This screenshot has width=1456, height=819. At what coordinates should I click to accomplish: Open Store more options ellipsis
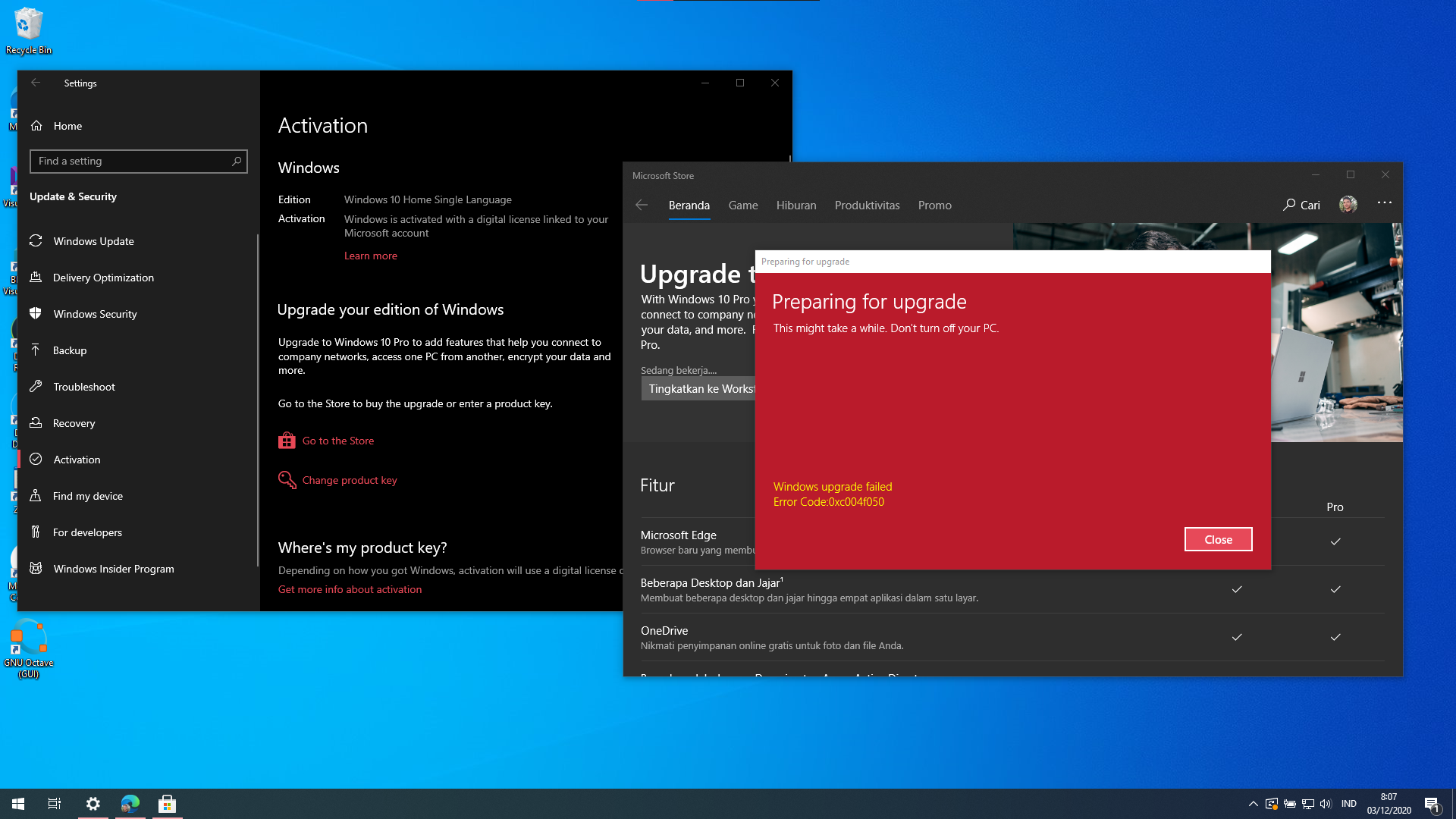pyautogui.click(x=1384, y=202)
